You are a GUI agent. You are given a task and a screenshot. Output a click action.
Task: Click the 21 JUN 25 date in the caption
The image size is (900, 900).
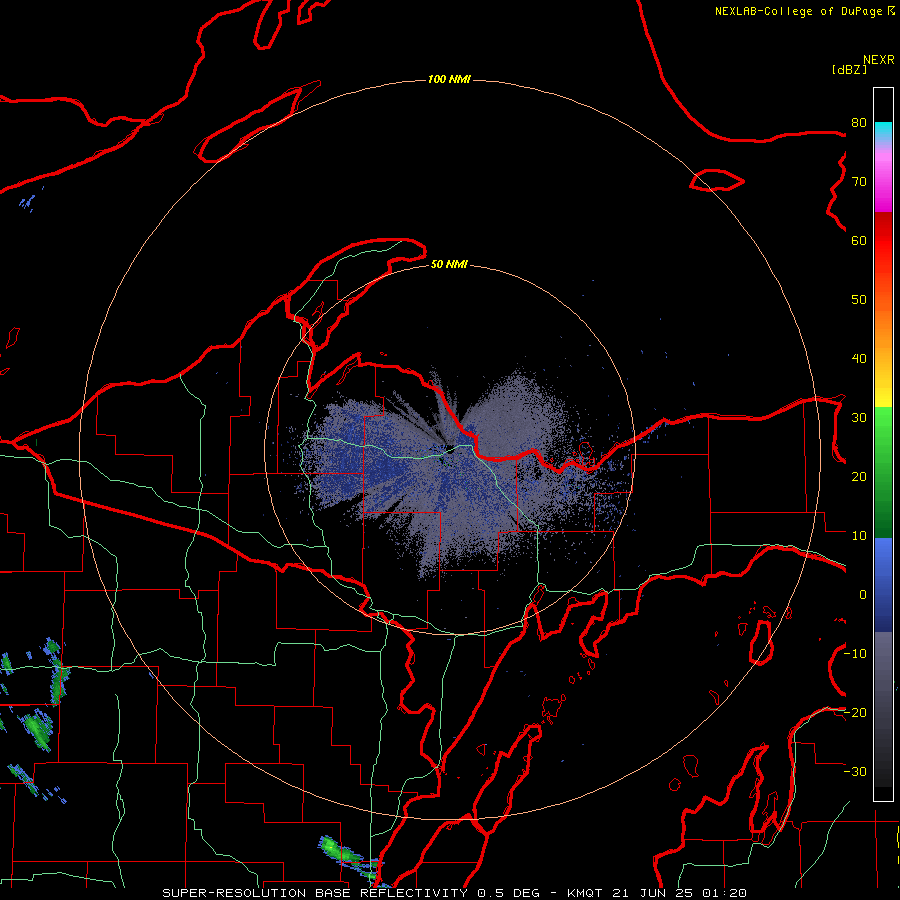(653, 893)
